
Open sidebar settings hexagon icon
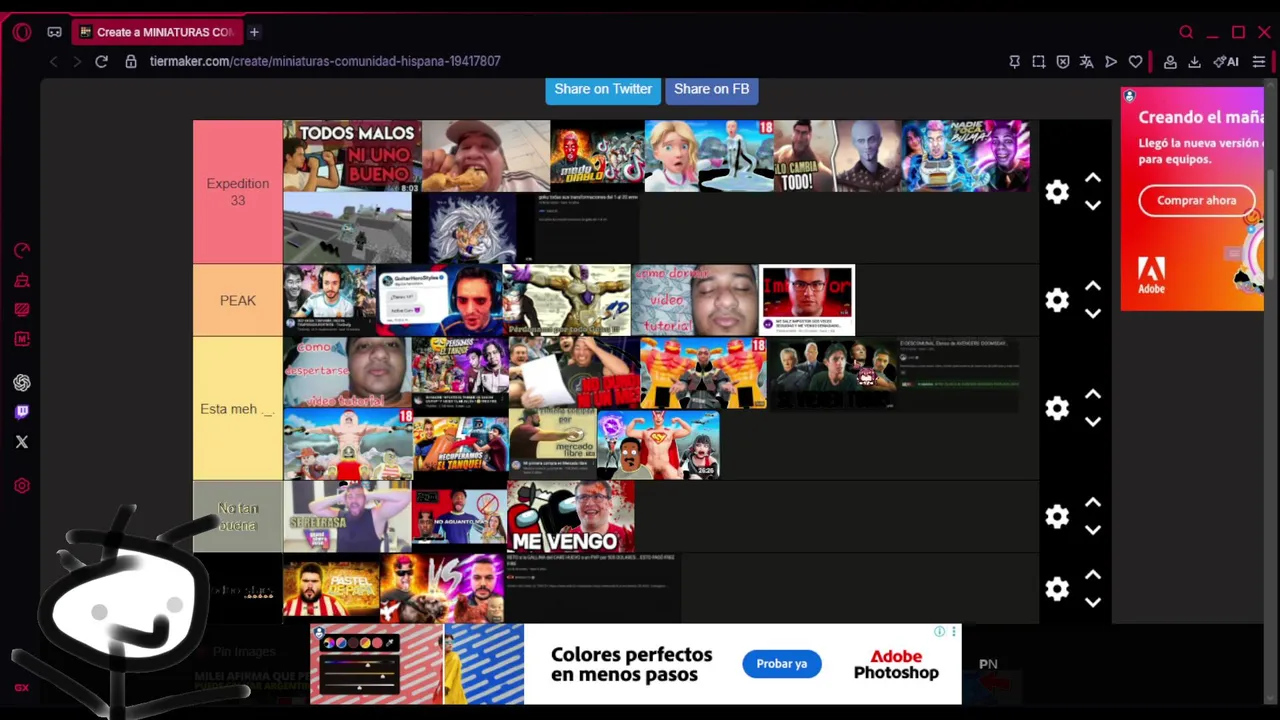[x=22, y=486]
